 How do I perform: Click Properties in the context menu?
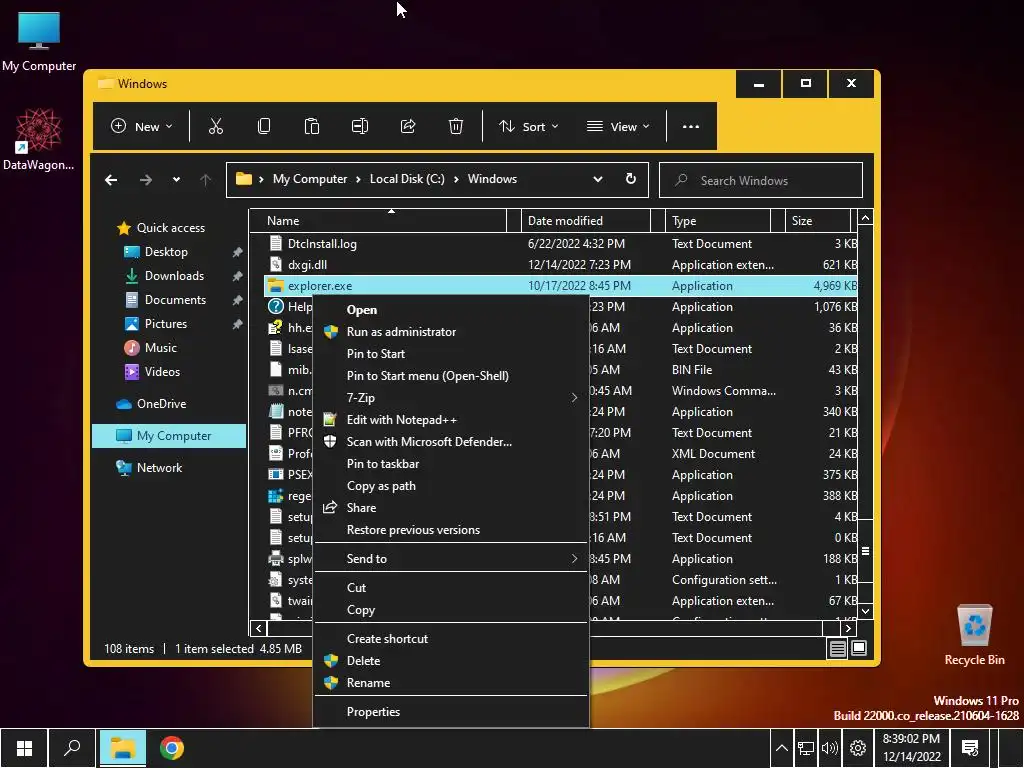[451, 712]
